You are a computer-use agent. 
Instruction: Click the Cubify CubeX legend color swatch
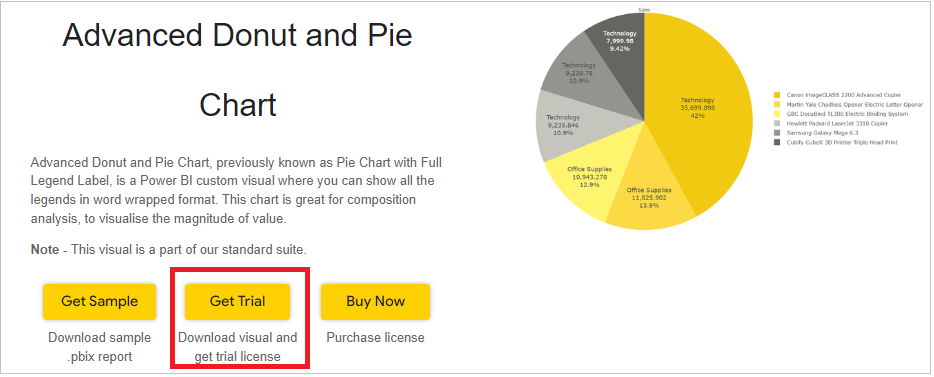point(777,142)
